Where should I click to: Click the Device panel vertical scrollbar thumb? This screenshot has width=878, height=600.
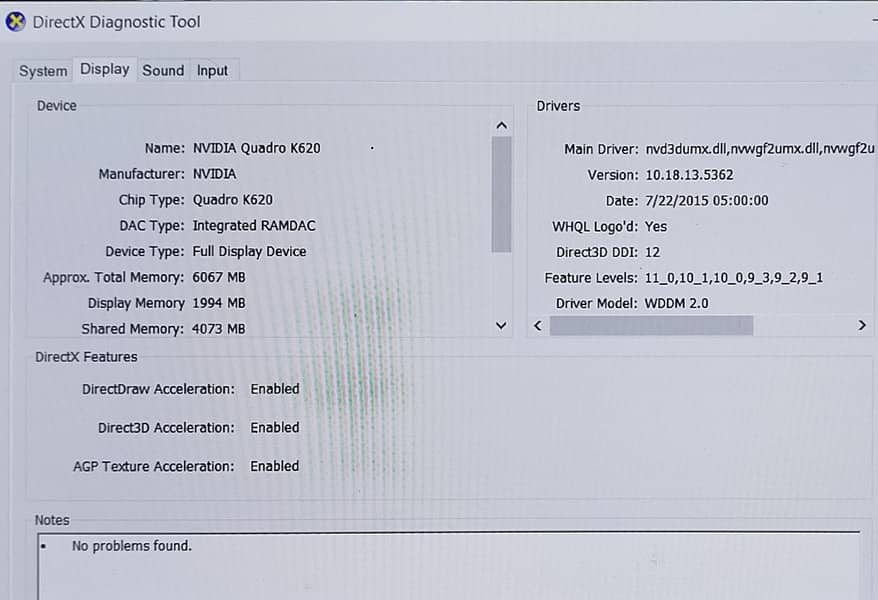point(501,195)
